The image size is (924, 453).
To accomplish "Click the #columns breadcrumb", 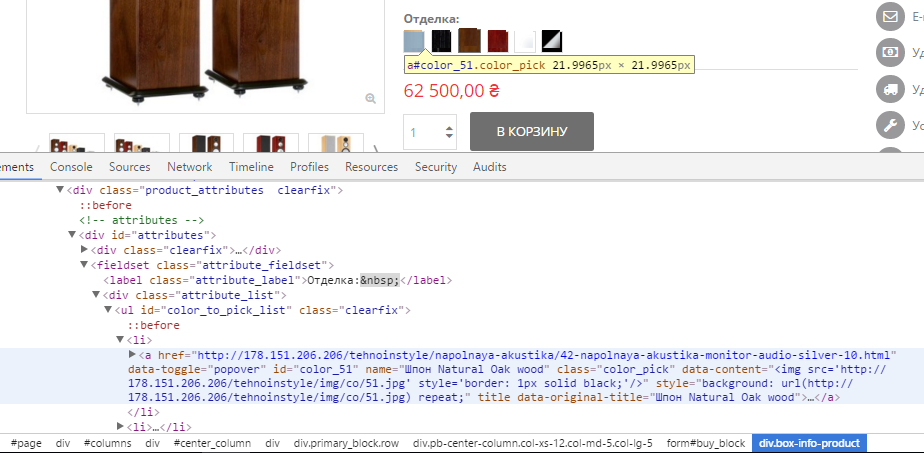I will 107,443.
